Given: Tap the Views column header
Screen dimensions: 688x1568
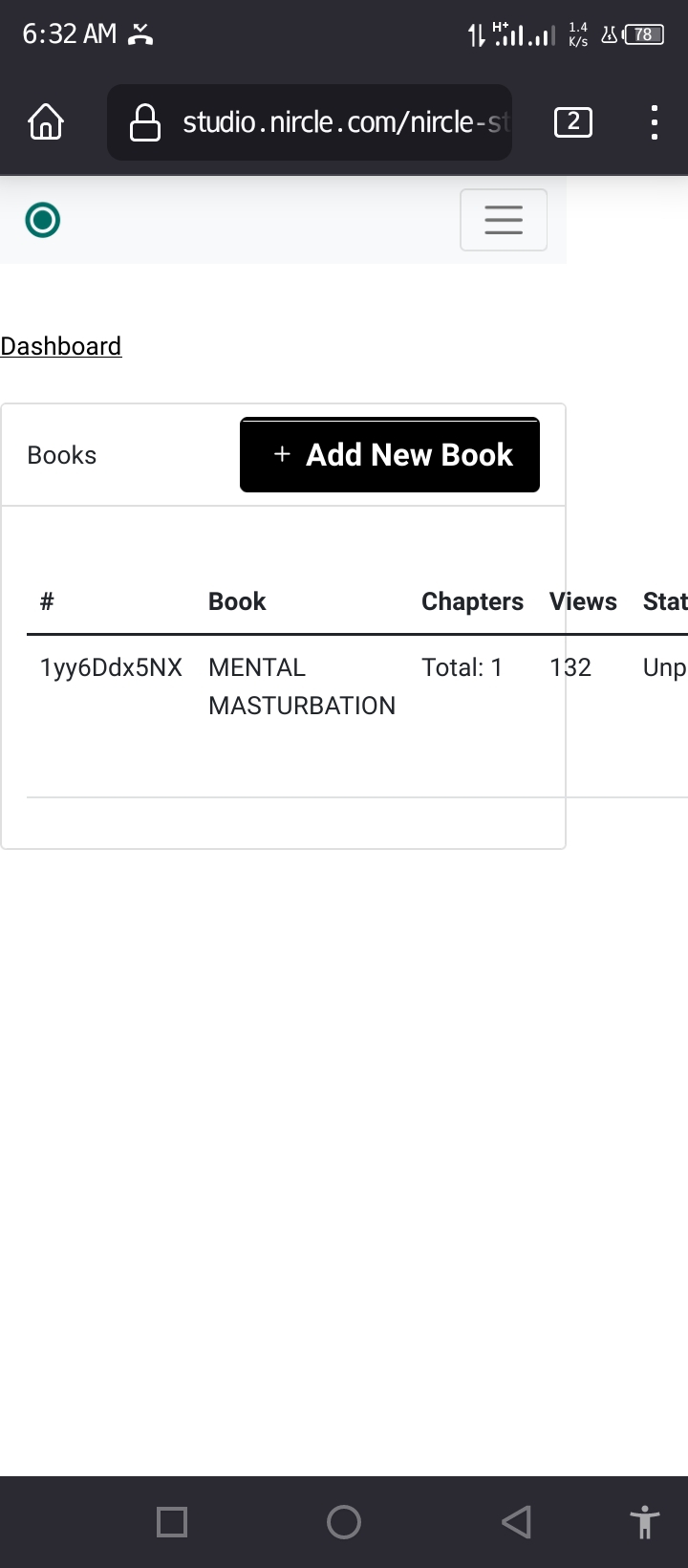Looking at the screenshot, I should [x=582, y=601].
